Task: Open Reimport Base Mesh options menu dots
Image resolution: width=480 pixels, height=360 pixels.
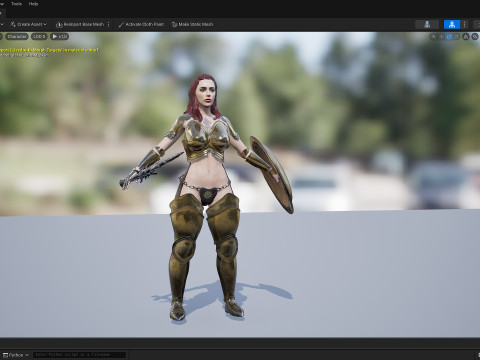Action: (109, 24)
